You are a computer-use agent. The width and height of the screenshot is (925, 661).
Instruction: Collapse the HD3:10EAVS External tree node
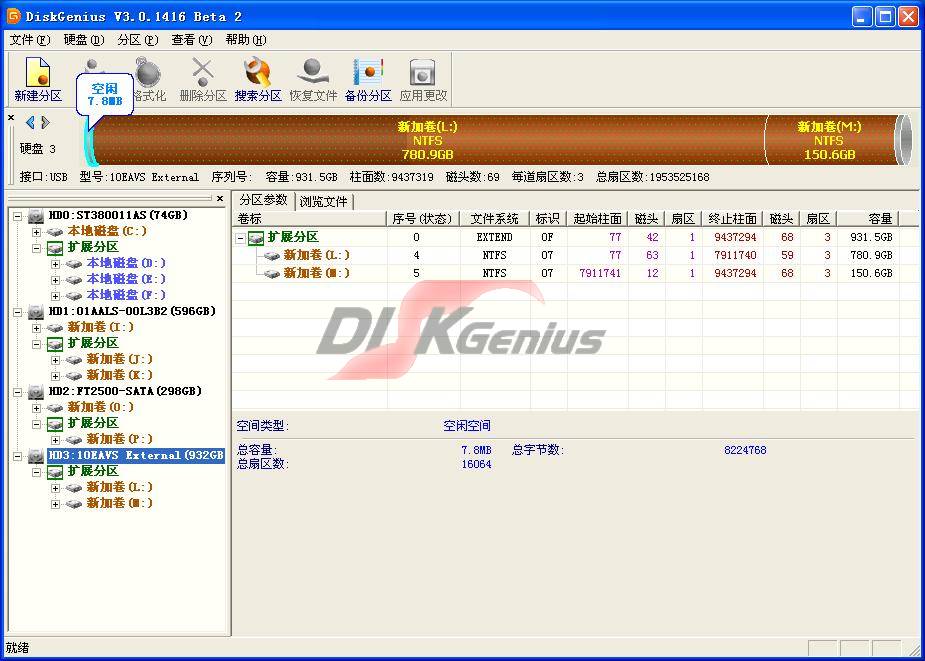pos(18,456)
